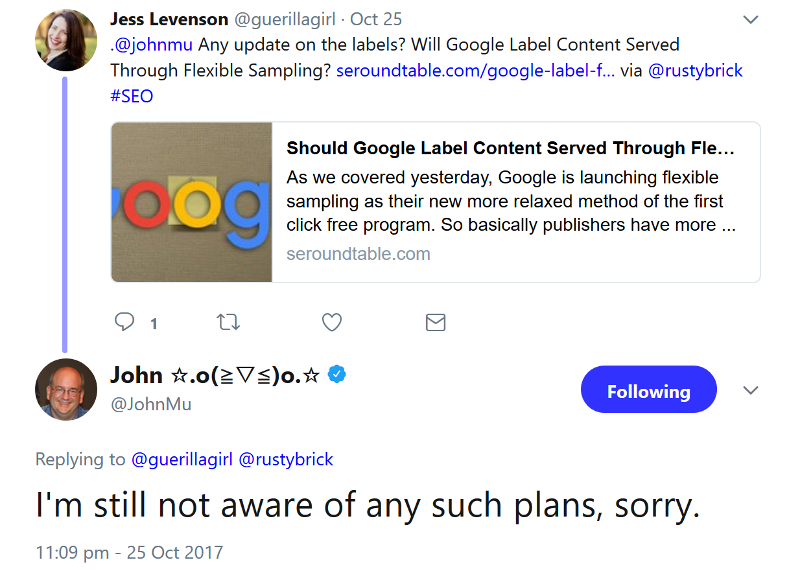Open the 11:09 pm timestamp permalink

click(129, 552)
